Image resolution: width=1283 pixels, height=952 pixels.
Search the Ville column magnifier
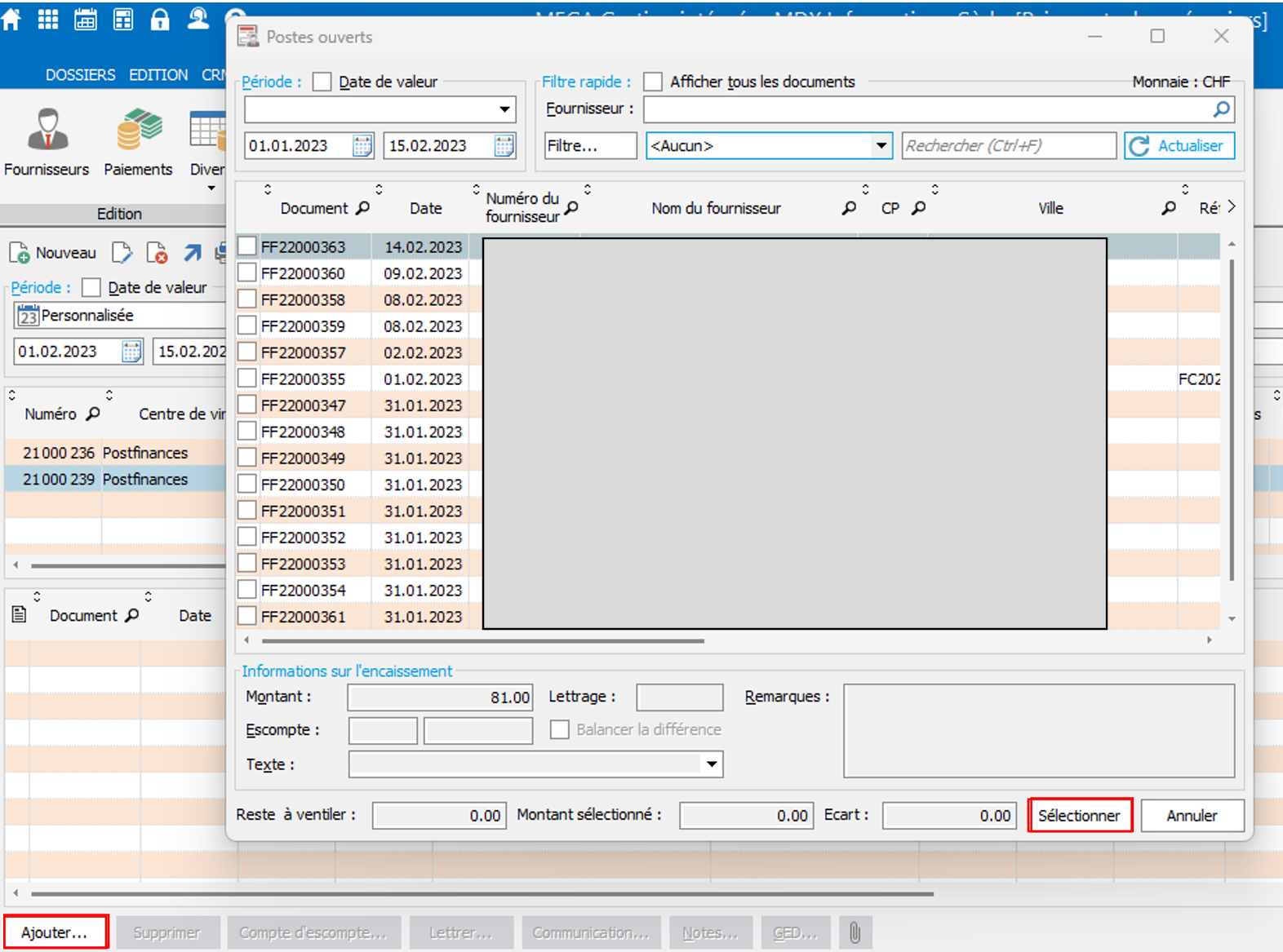coord(1169,208)
